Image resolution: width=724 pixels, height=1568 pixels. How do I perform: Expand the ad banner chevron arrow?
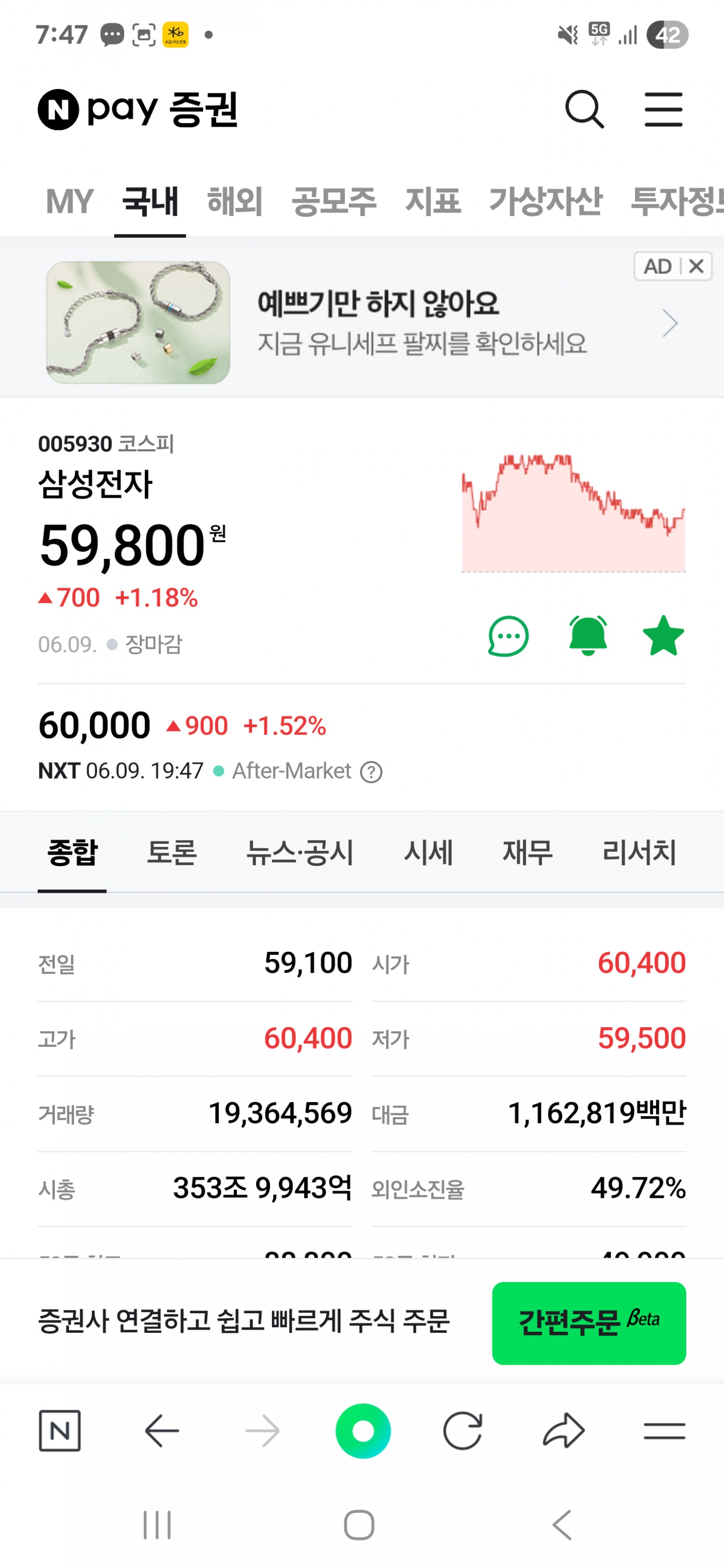(x=670, y=323)
